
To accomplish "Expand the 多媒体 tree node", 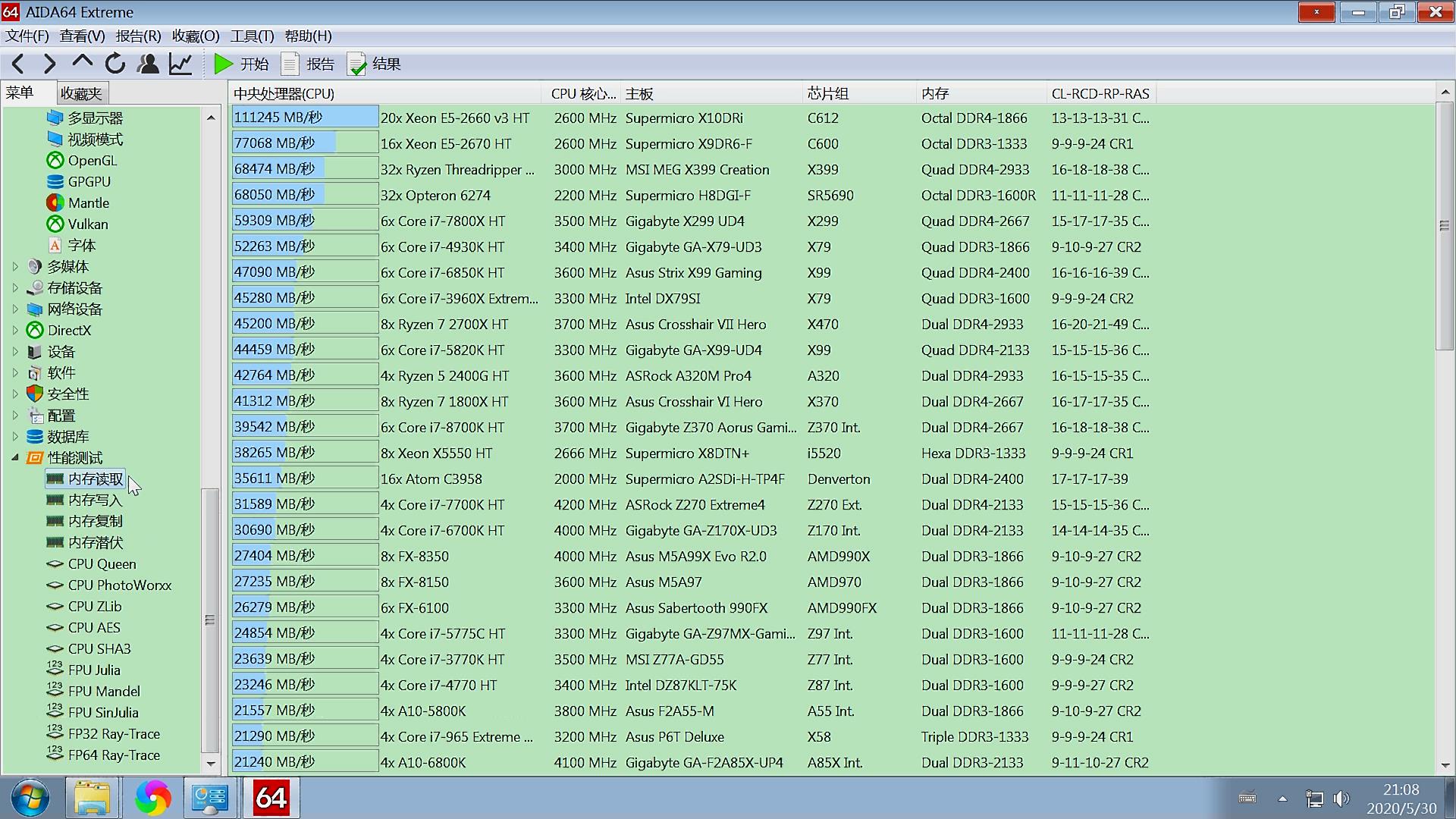I will [15, 266].
